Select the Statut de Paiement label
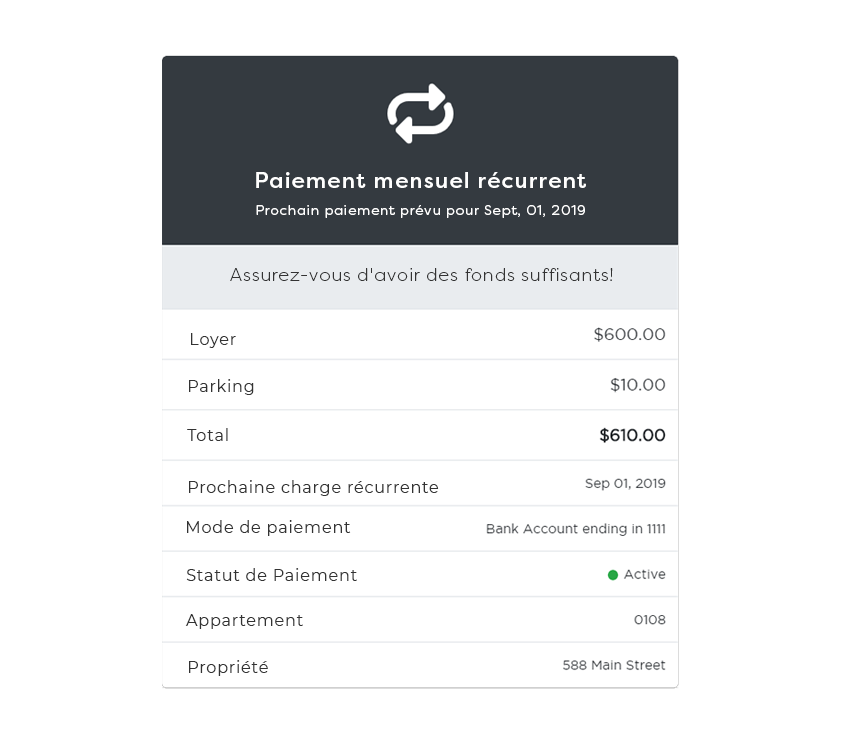This screenshot has height=745, width=842. (x=271, y=576)
